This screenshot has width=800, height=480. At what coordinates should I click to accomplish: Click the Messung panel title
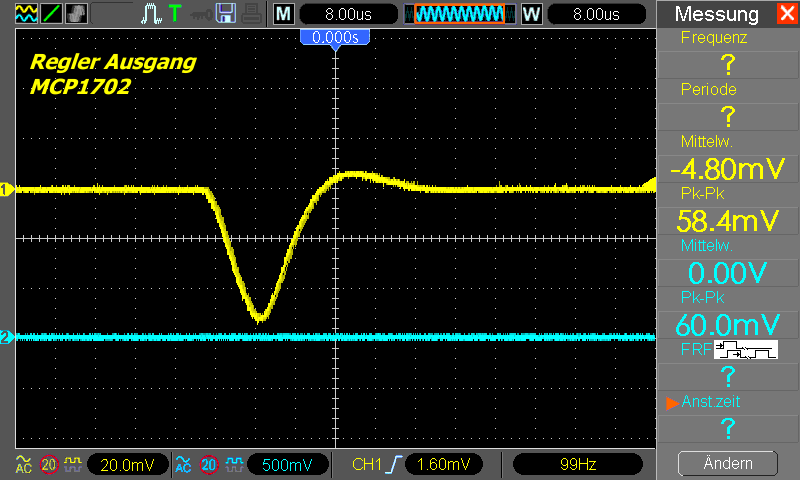click(716, 14)
